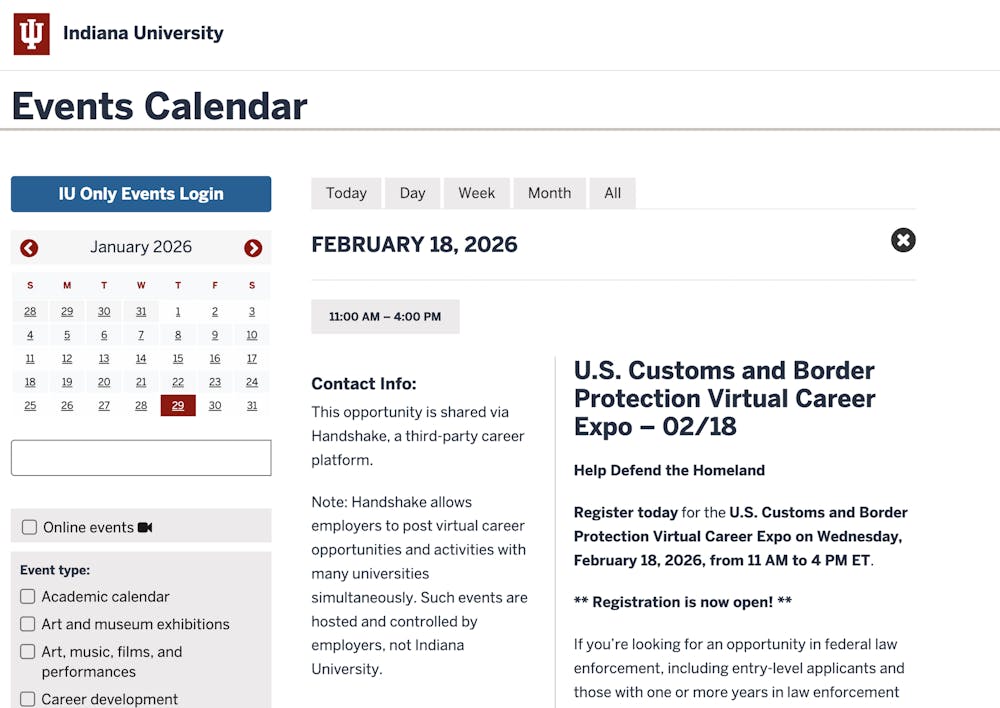The image size is (1000, 708).
Task: Go to next month in mini calendar
Action: (253, 248)
